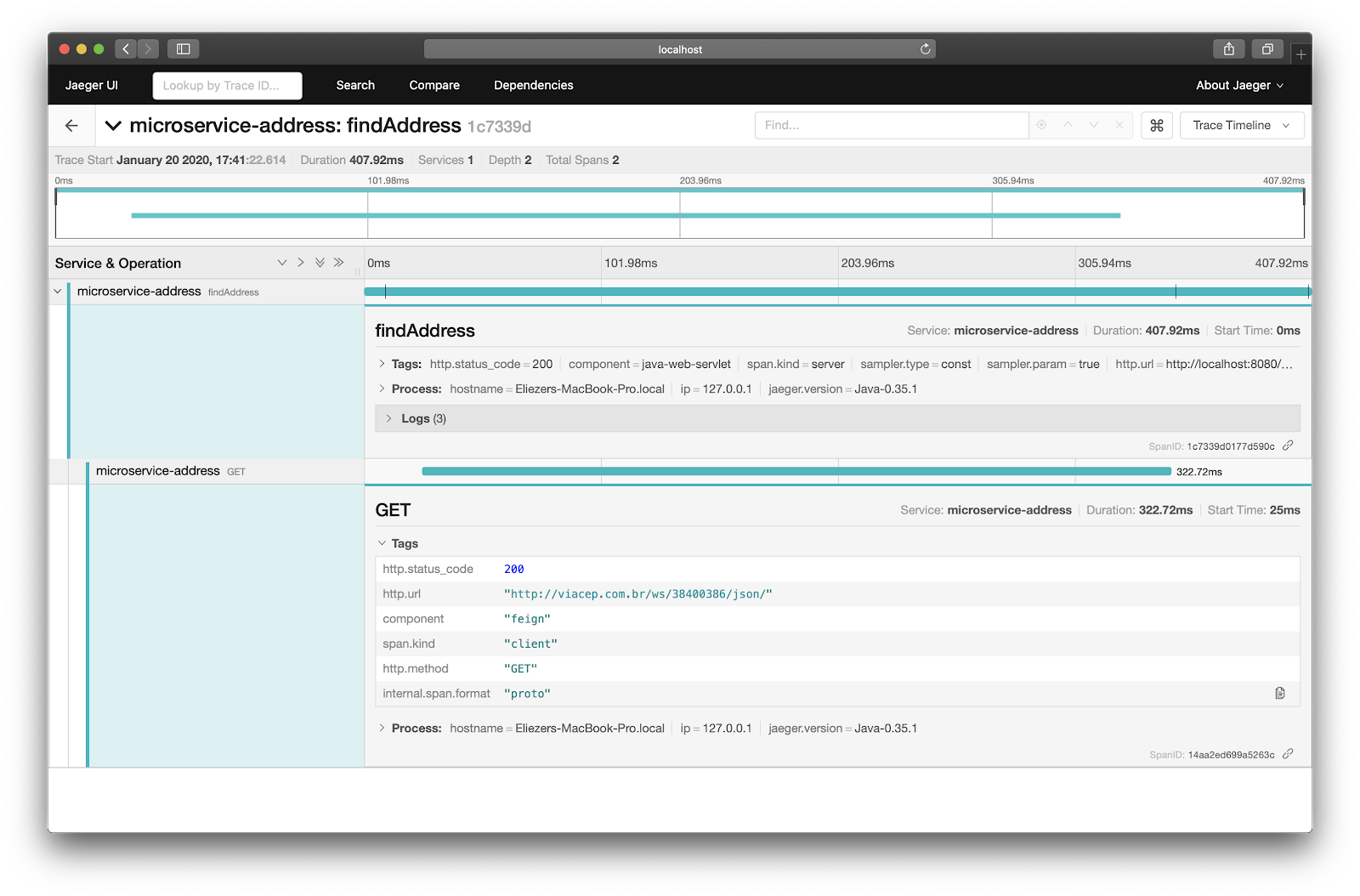Click the back arrow to trace search
The height and width of the screenshot is (896, 1360).
[71, 126]
